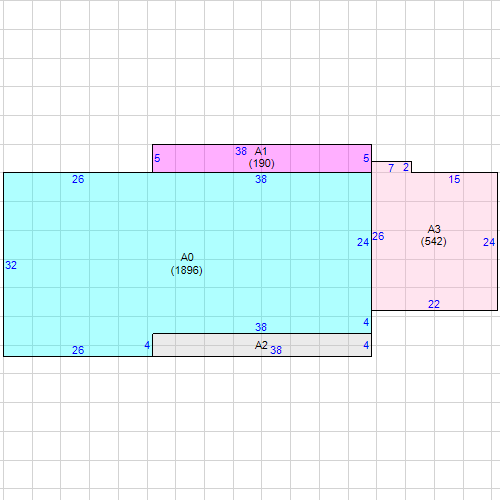
Task: Click the "15" dimension label
Action: pyautogui.click(x=454, y=179)
